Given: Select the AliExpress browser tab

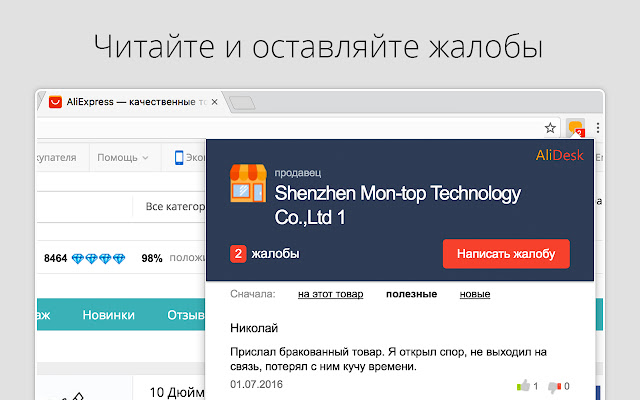Looking at the screenshot, I should click(x=135, y=102).
